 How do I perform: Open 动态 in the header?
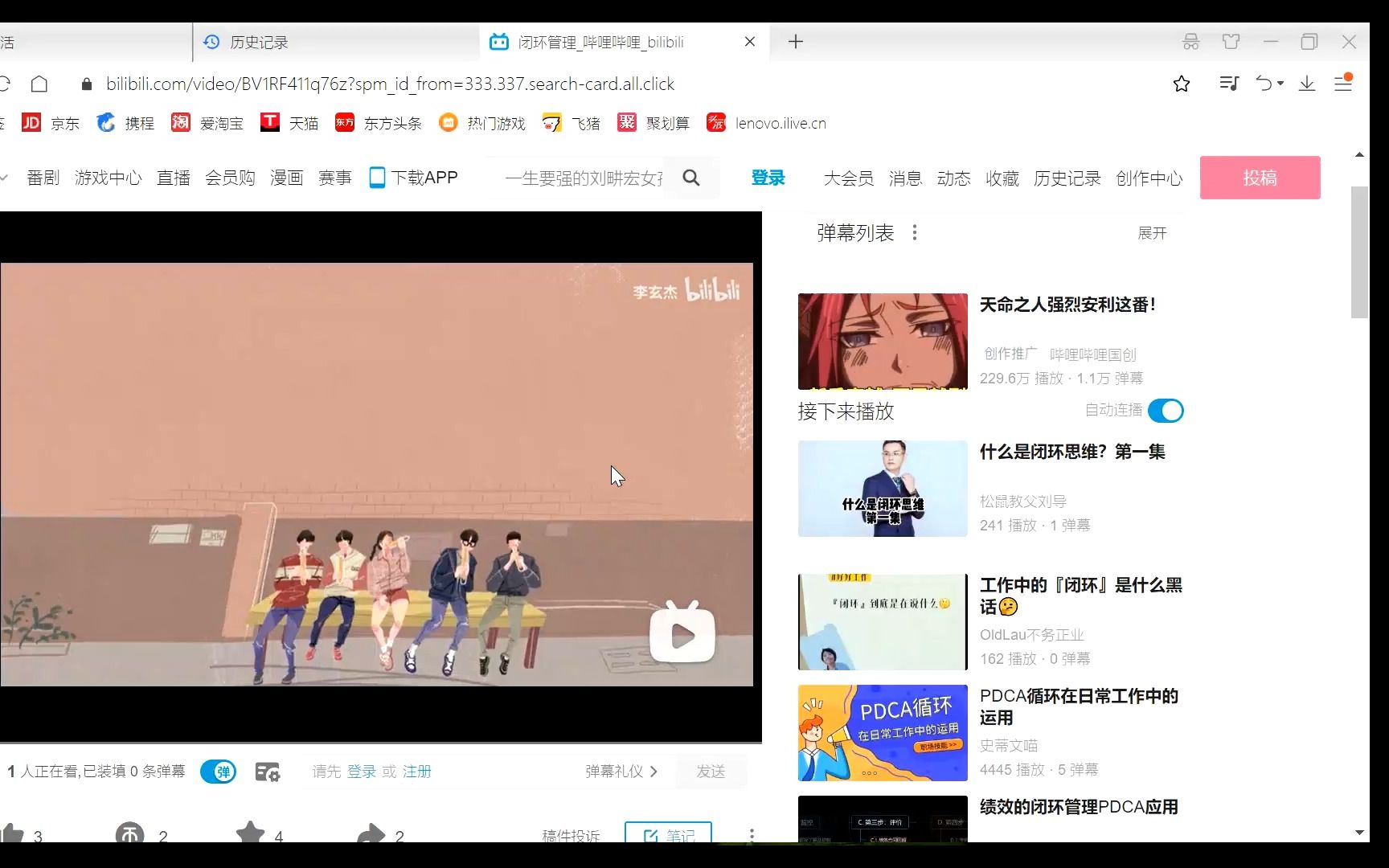tap(954, 178)
